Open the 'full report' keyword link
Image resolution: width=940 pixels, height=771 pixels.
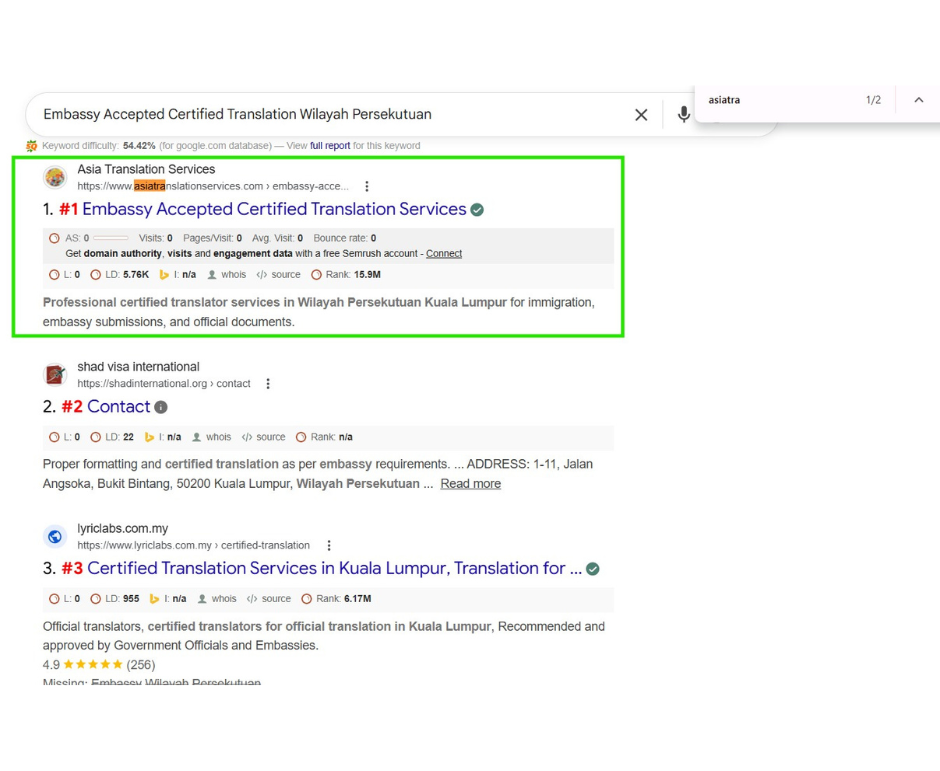coord(330,146)
